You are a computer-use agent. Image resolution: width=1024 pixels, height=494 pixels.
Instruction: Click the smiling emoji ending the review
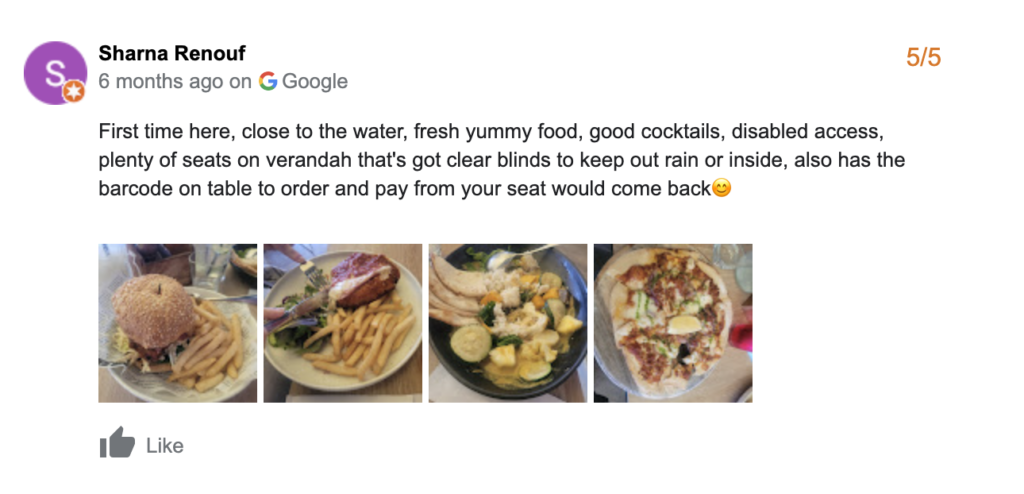(721, 187)
